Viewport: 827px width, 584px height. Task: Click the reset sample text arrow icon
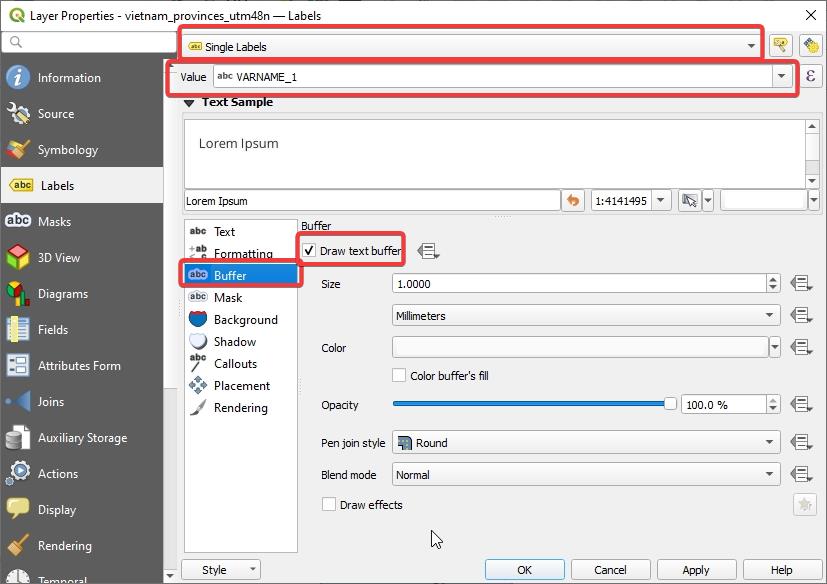point(573,201)
